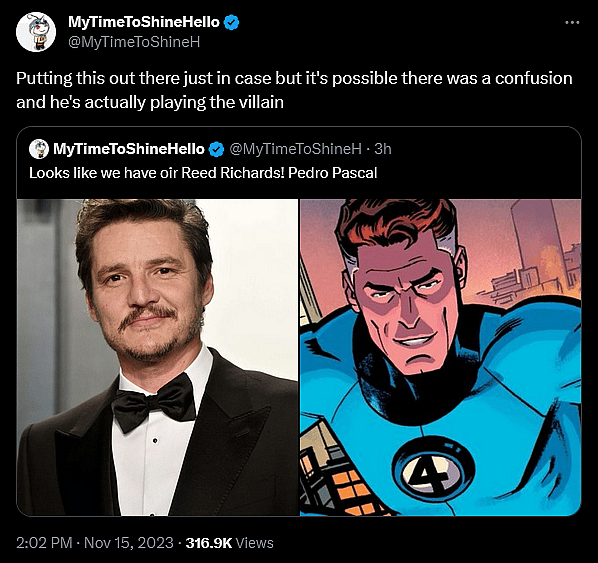This screenshot has height=563, width=598.
Task: Open the left photo of the man in a tuxedo
Action: tap(157, 357)
